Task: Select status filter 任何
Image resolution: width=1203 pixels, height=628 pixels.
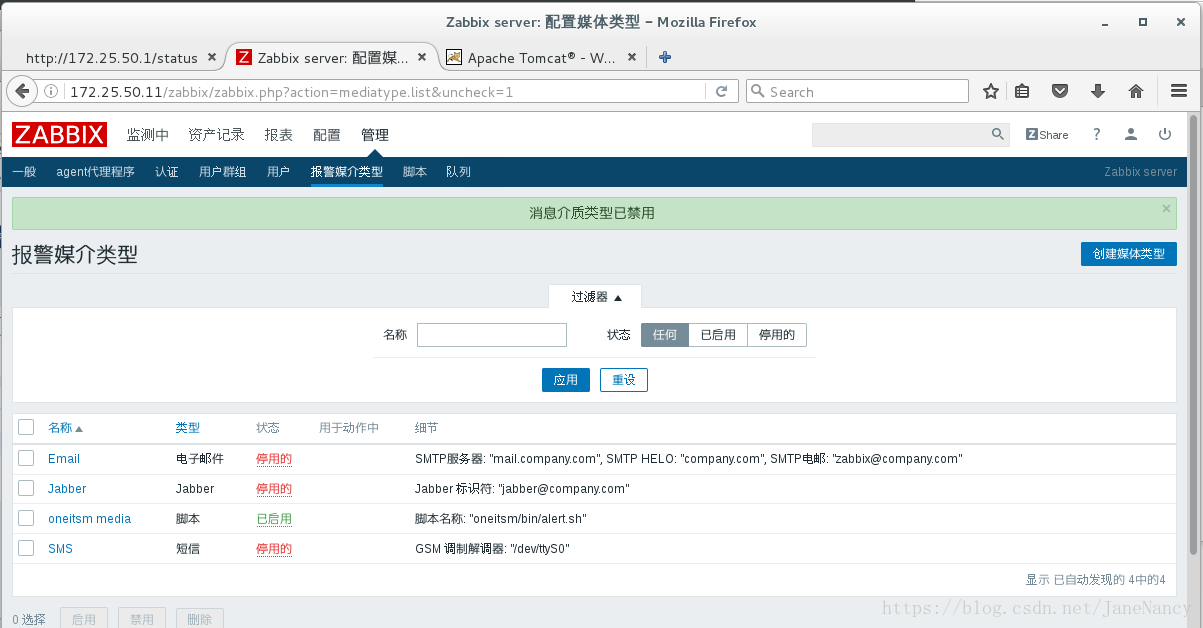Action: coord(665,335)
